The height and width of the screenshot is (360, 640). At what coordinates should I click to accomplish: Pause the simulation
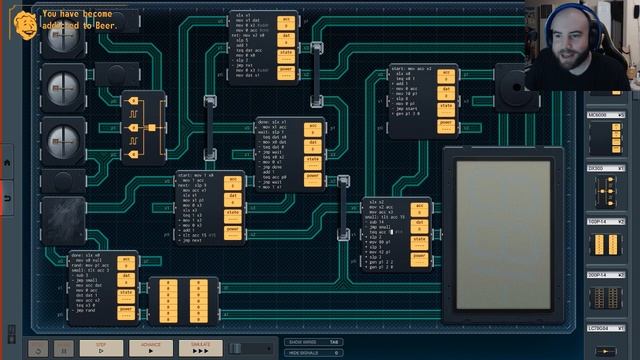click(64, 349)
